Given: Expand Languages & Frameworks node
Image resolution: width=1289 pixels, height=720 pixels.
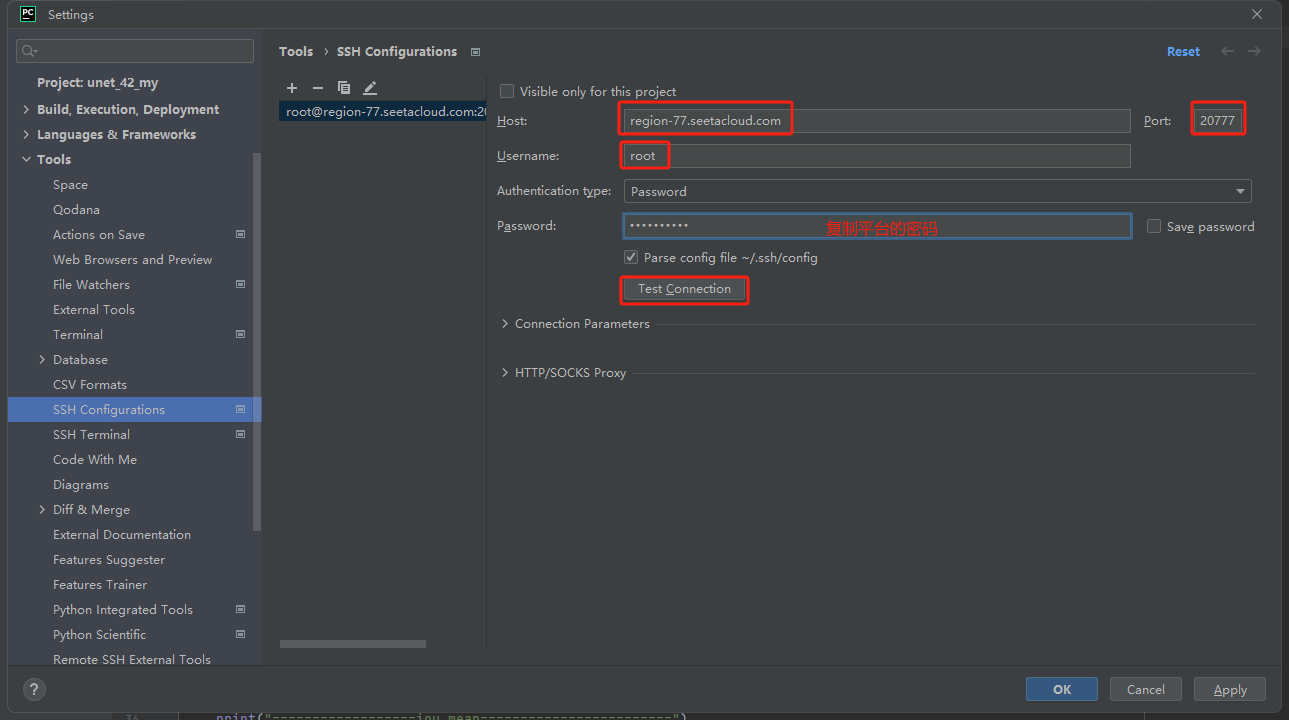Looking at the screenshot, I should pyautogui.click(x=26, y=135).
